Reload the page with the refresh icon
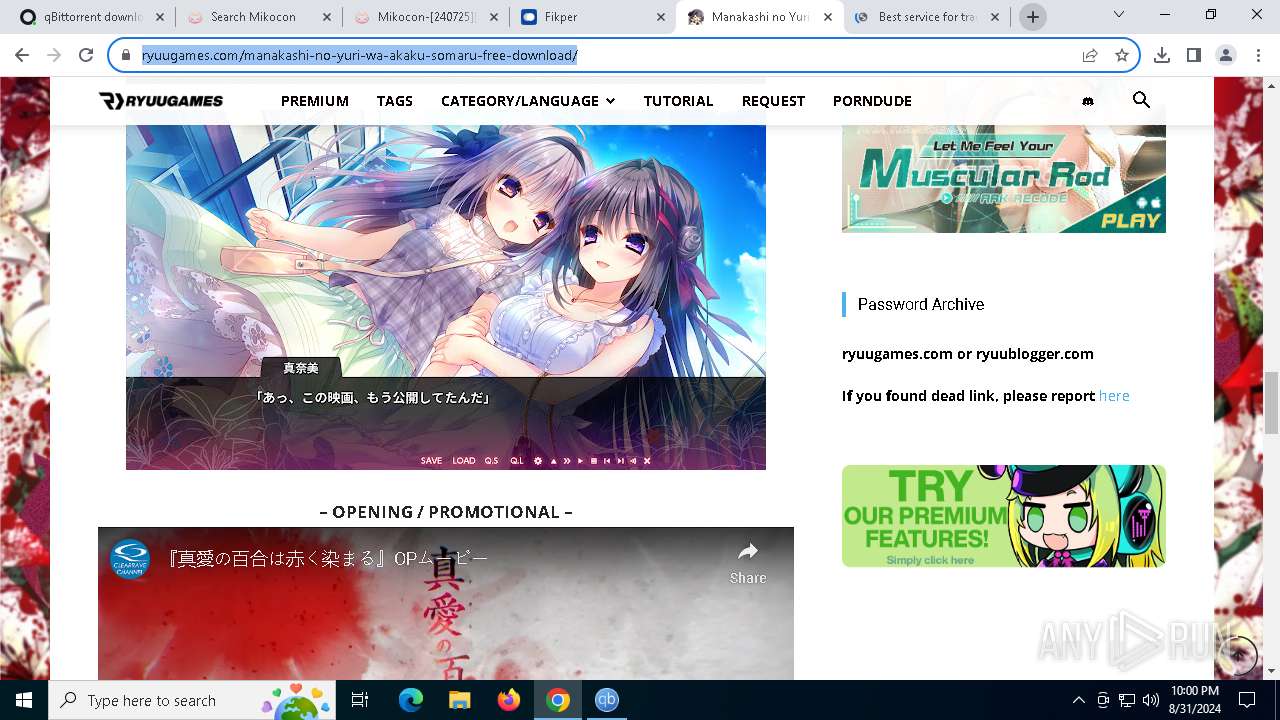 [x=86, y=55]
